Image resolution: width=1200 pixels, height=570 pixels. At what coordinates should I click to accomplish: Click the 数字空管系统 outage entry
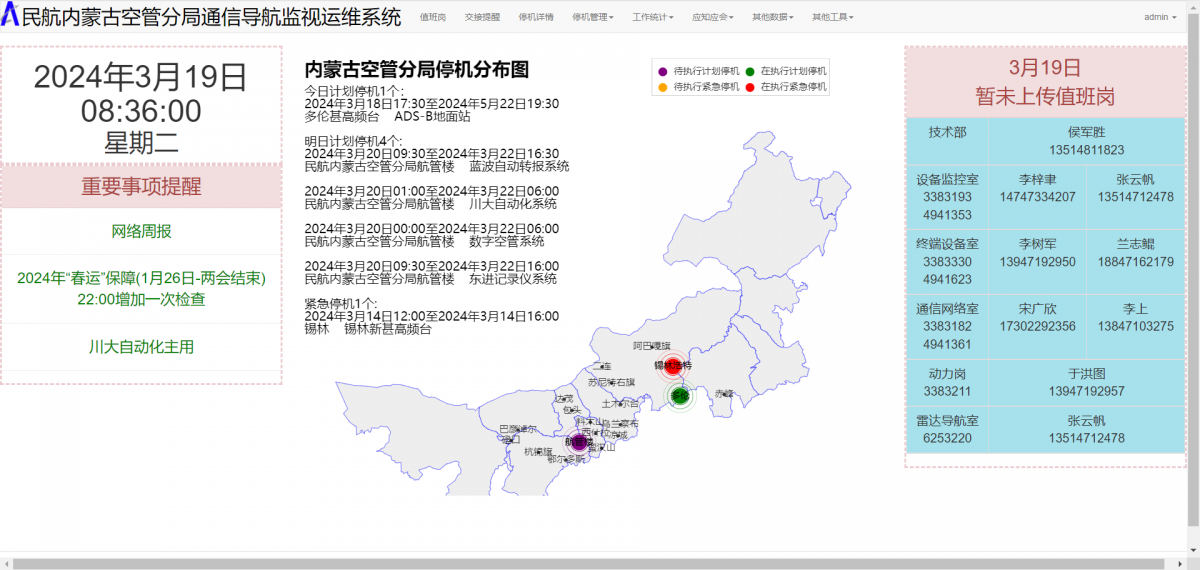[424, 241]
